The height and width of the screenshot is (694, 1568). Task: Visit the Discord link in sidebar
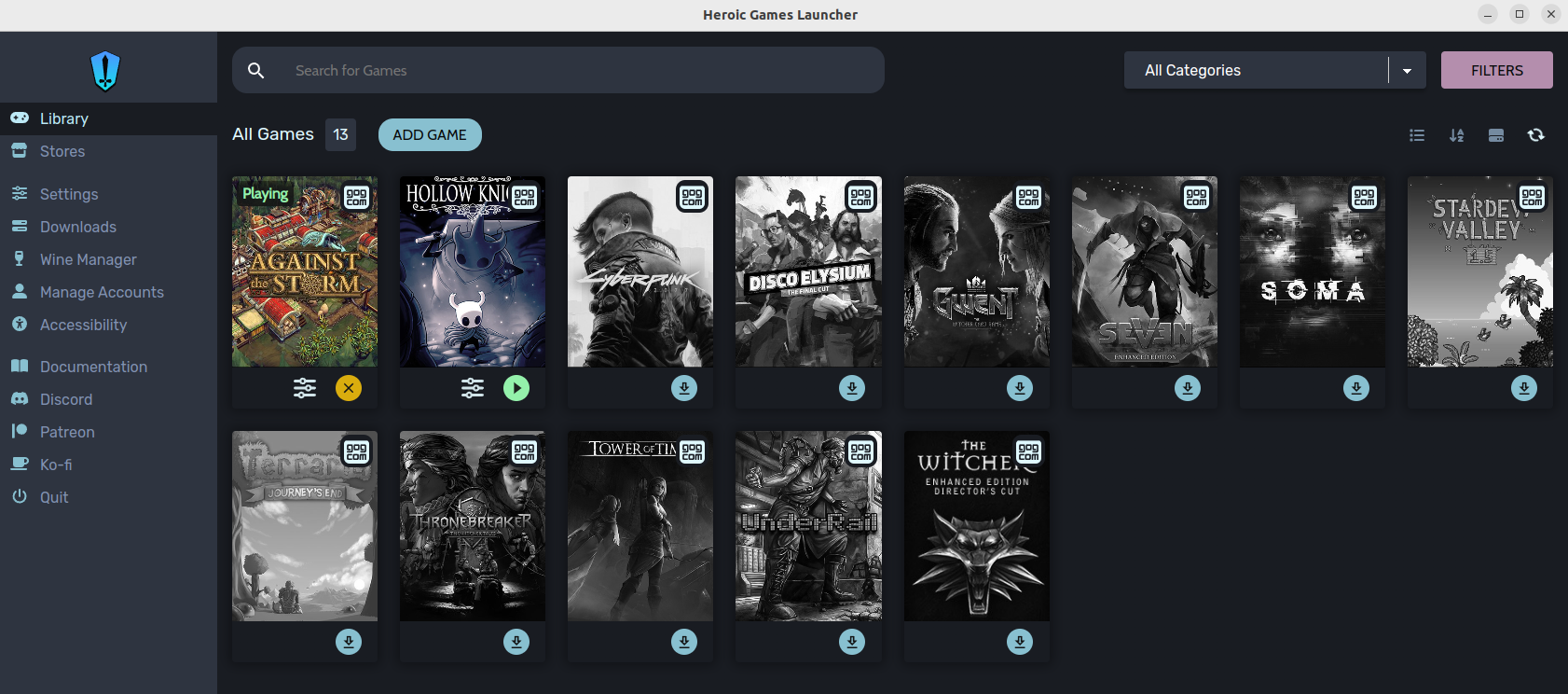(x=108, y=399)
